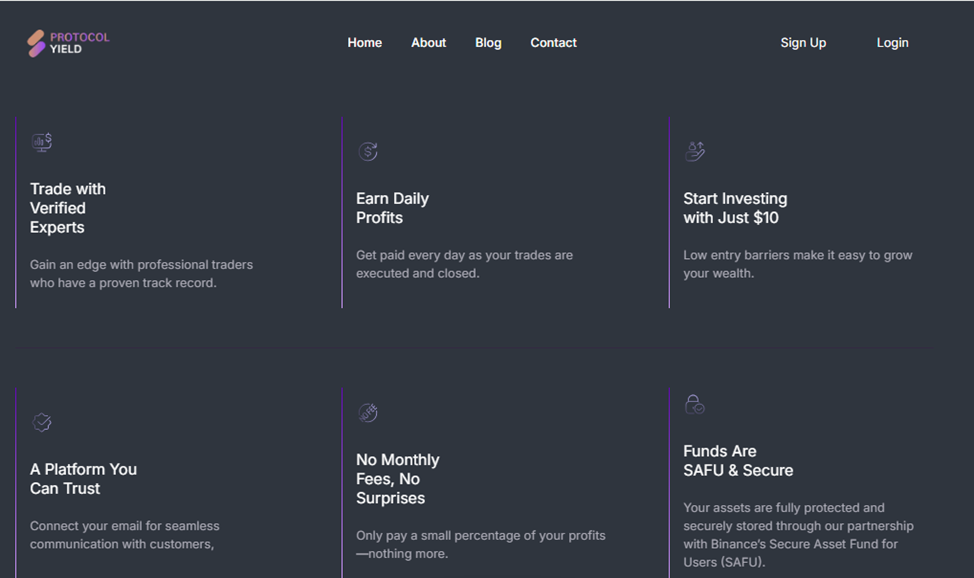Viewport: 974px width, 578px height.
Task: Click the Earn Daily Profits heading
Action: coord(392,208)
